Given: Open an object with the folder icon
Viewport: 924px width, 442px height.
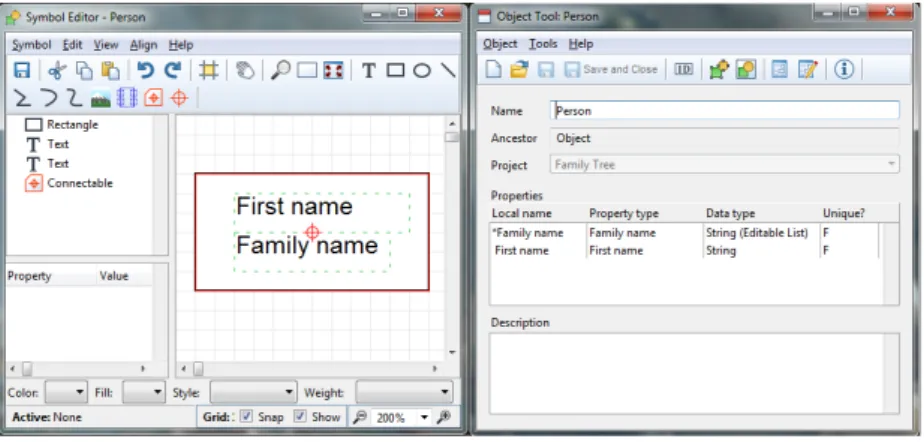Looking at the screenshot, I should click(519, 70).
